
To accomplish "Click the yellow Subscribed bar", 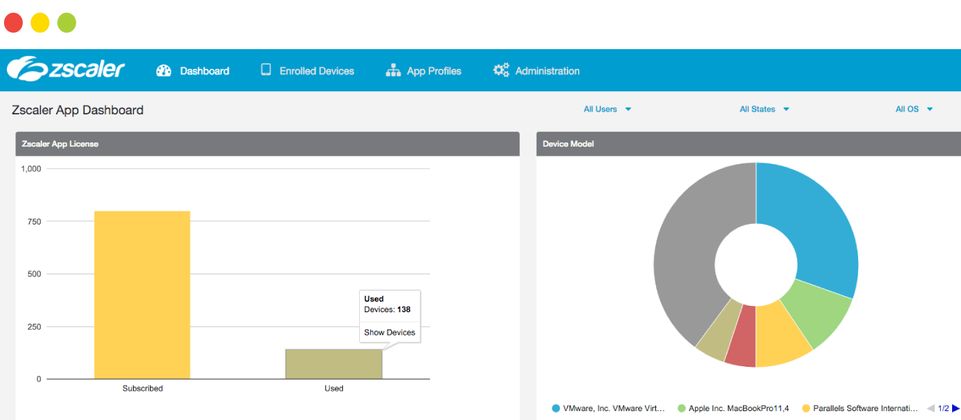I will click(x=142, y=295).
